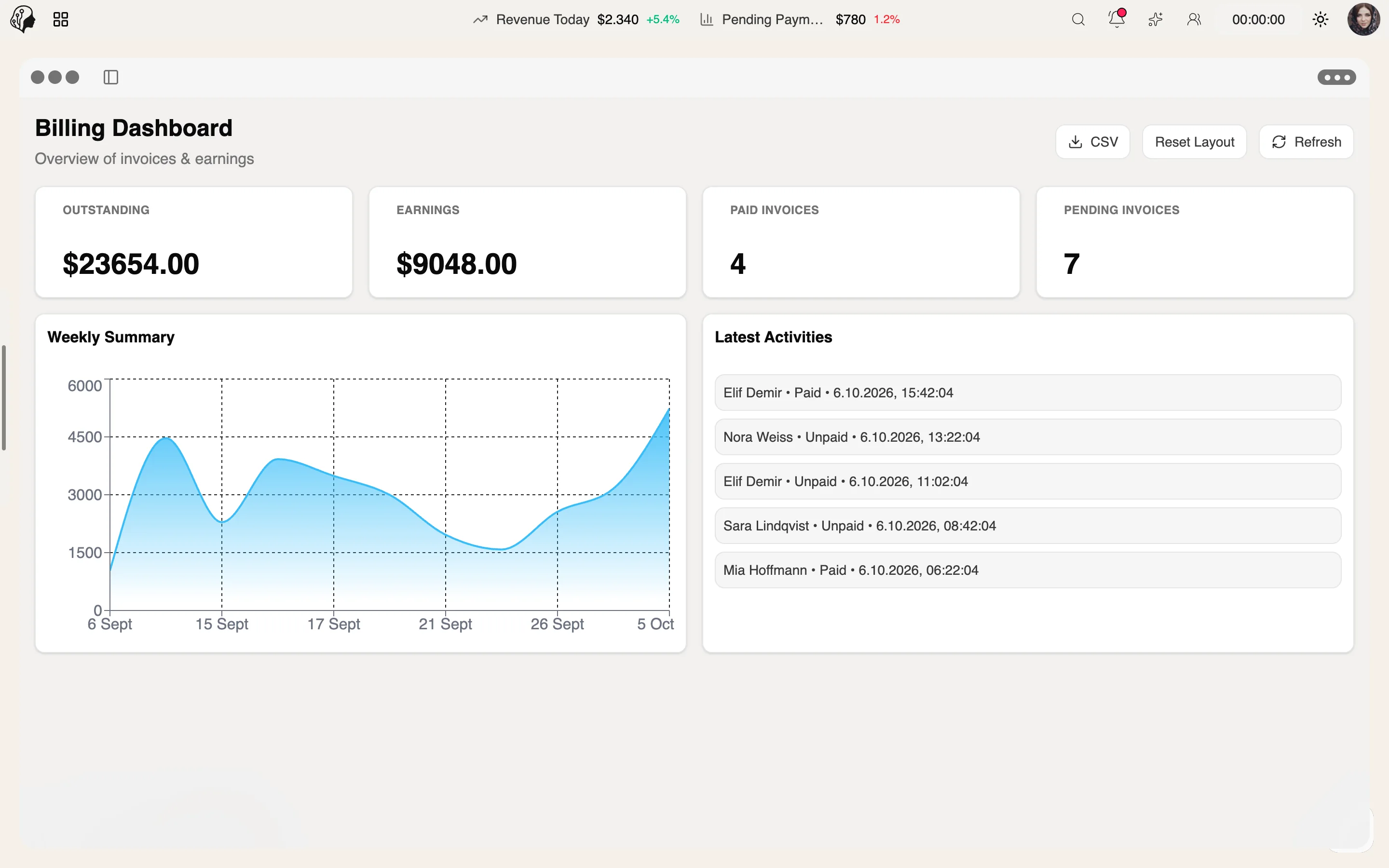Click Revenue Today $2.340 value
Screen dimensions: 1389x868
(x=618, y=19)
